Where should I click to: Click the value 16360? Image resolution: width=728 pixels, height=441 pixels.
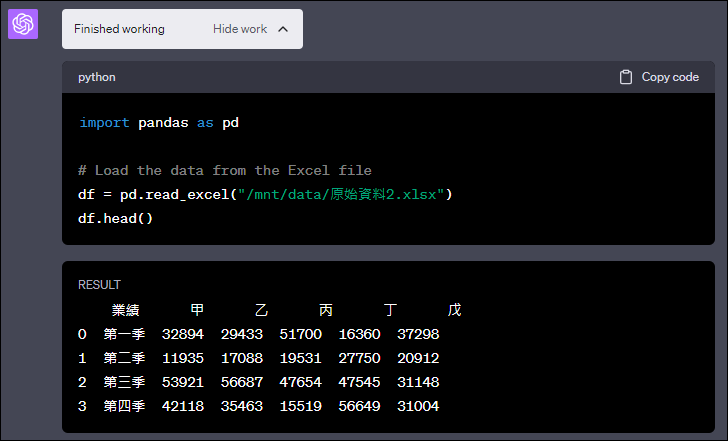(359, 334)
